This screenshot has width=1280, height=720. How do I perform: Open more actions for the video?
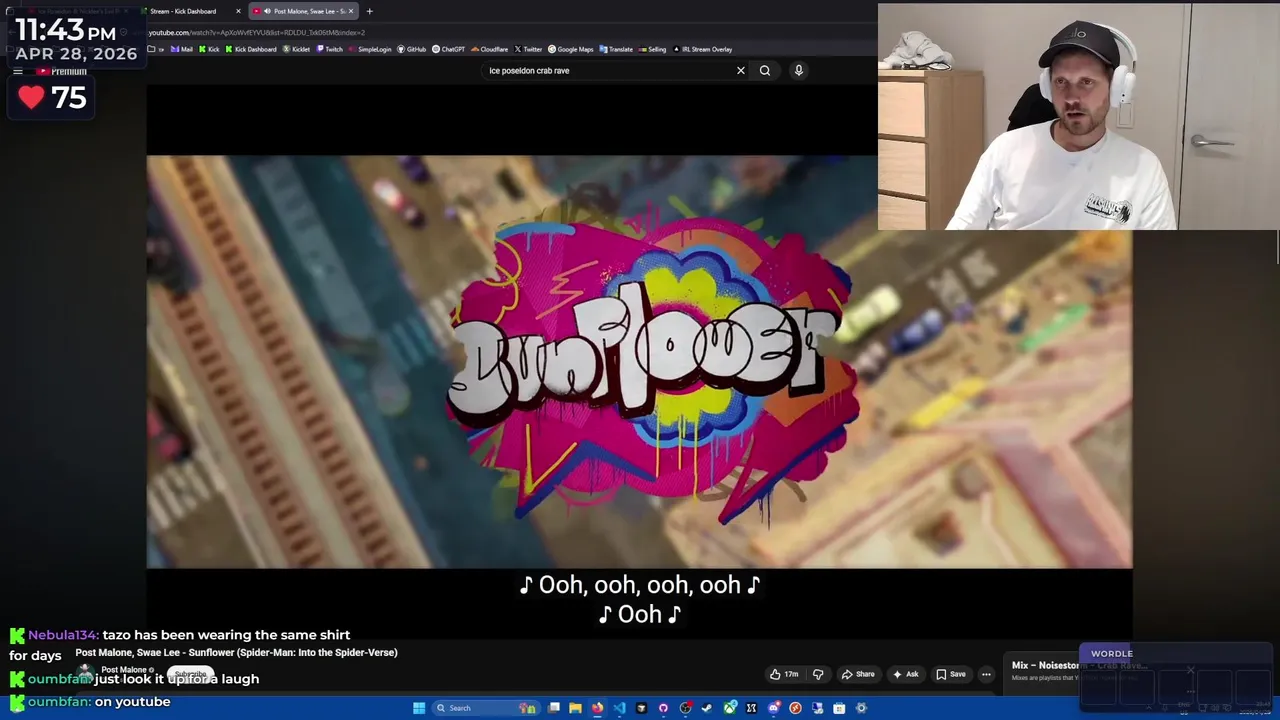point(986,674)
